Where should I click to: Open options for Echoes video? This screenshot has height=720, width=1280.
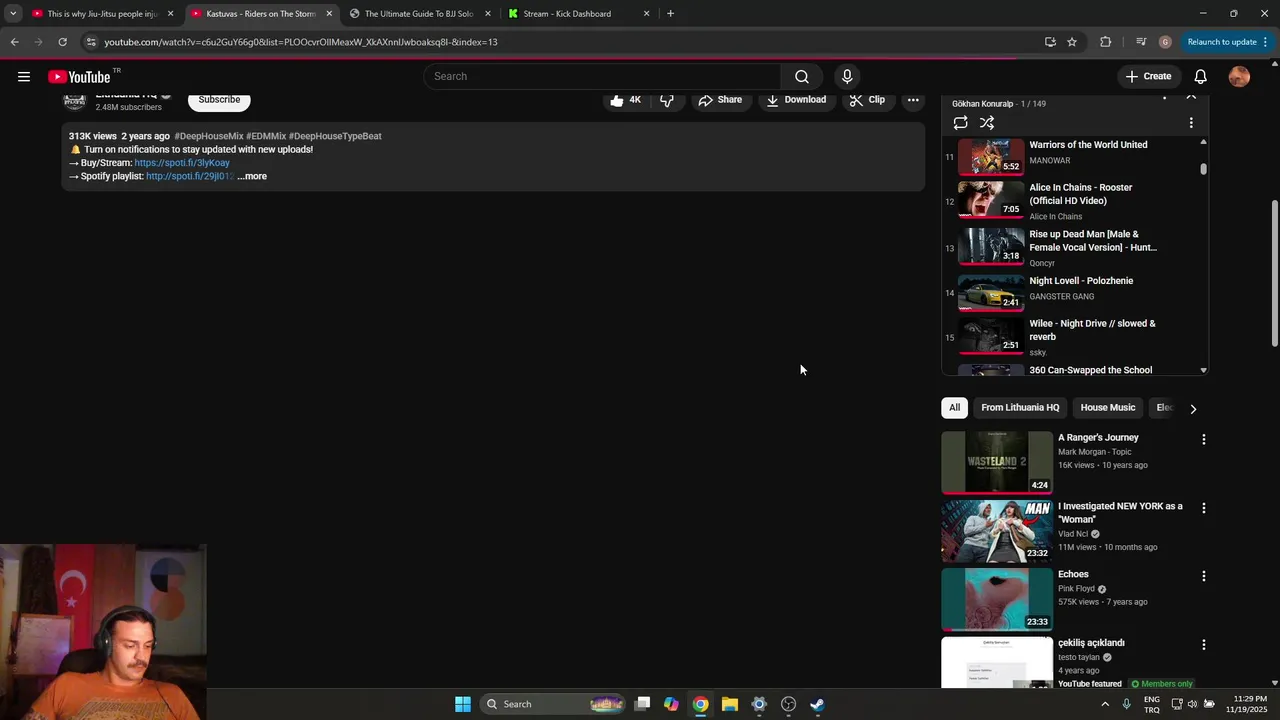[x=1203, y=576]
